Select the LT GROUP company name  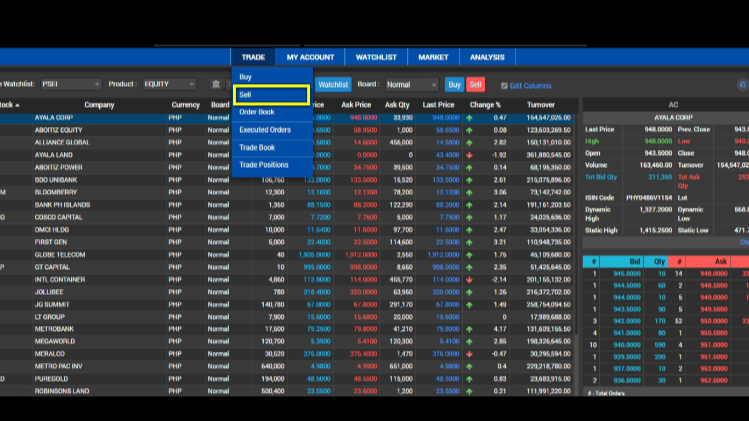[x=50, y=317]
